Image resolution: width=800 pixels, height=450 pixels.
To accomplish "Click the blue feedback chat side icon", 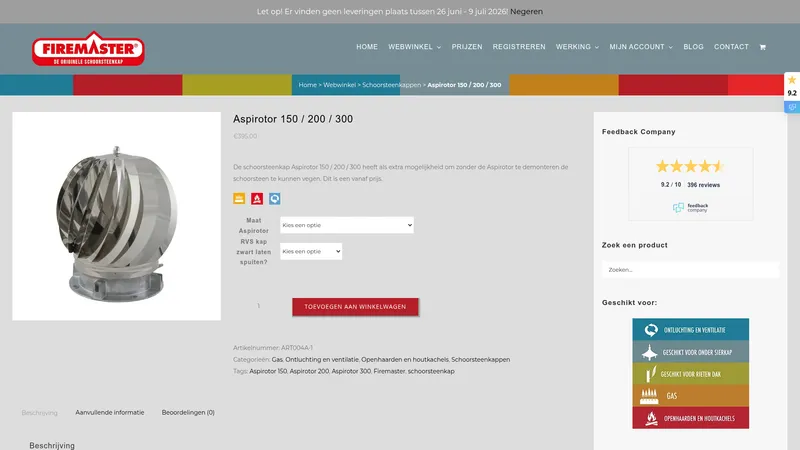I will point(792,107).
